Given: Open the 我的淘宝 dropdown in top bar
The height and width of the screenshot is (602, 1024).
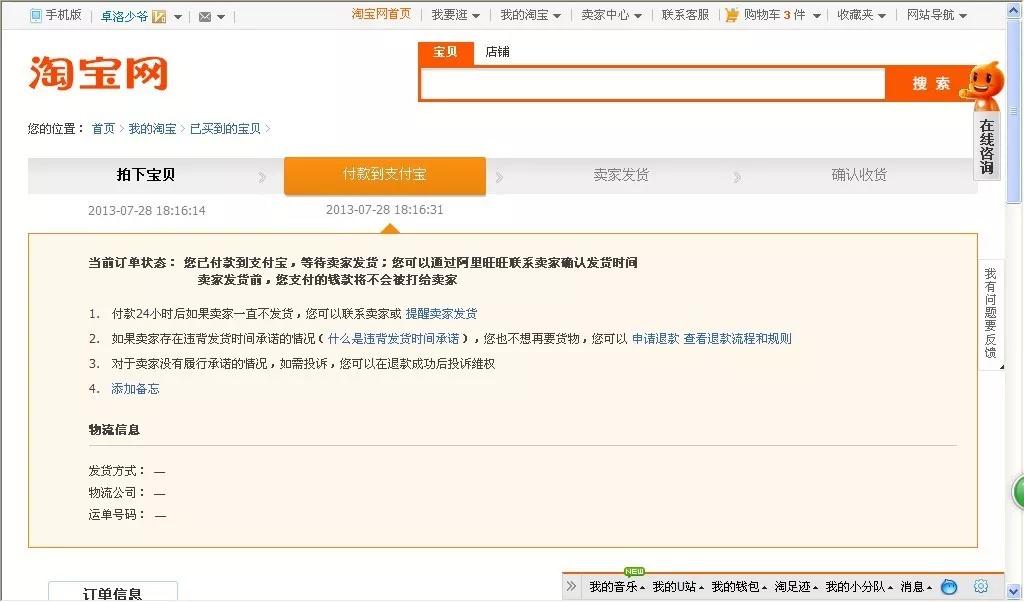Looking at the screenshot, I should pyautogui.click(x=530, y=15).
